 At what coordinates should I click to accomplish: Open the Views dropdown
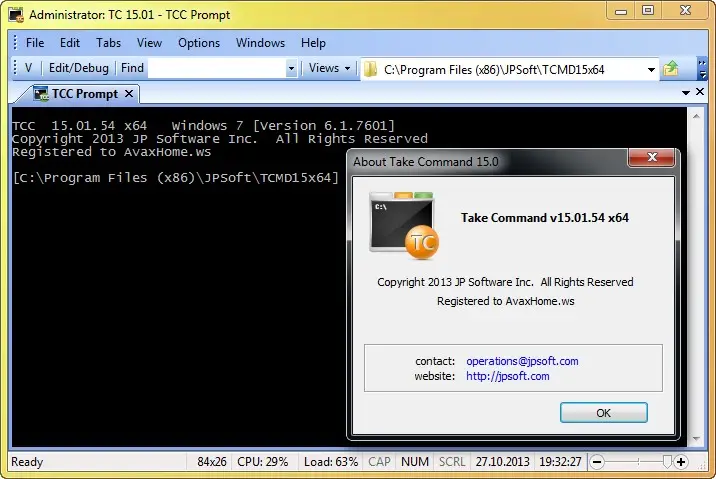[x=329, y=68]
